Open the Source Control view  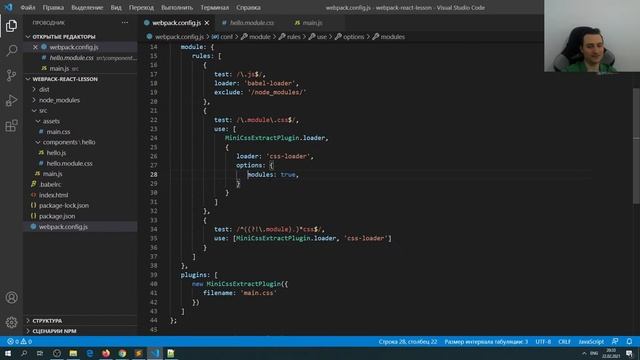11,76
